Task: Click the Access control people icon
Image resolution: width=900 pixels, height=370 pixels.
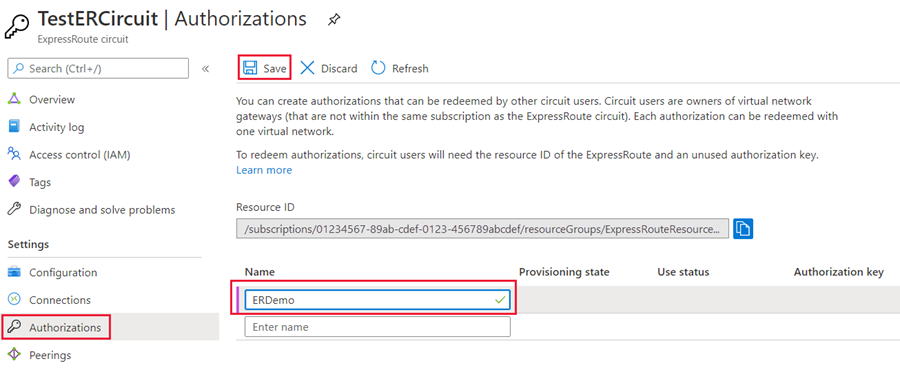Action: pos(14,154)
